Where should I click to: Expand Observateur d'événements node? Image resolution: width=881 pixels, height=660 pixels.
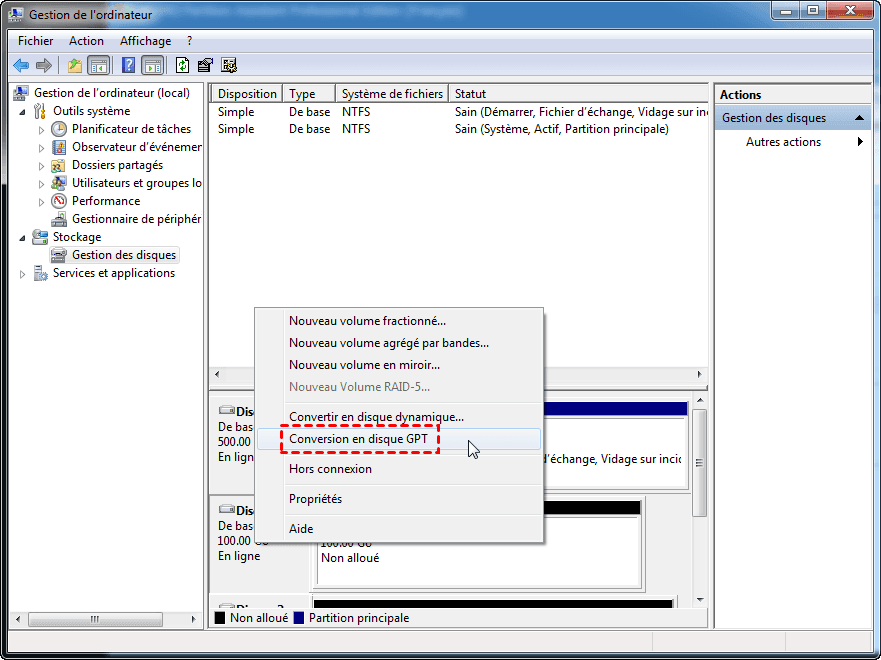point(41,148)
